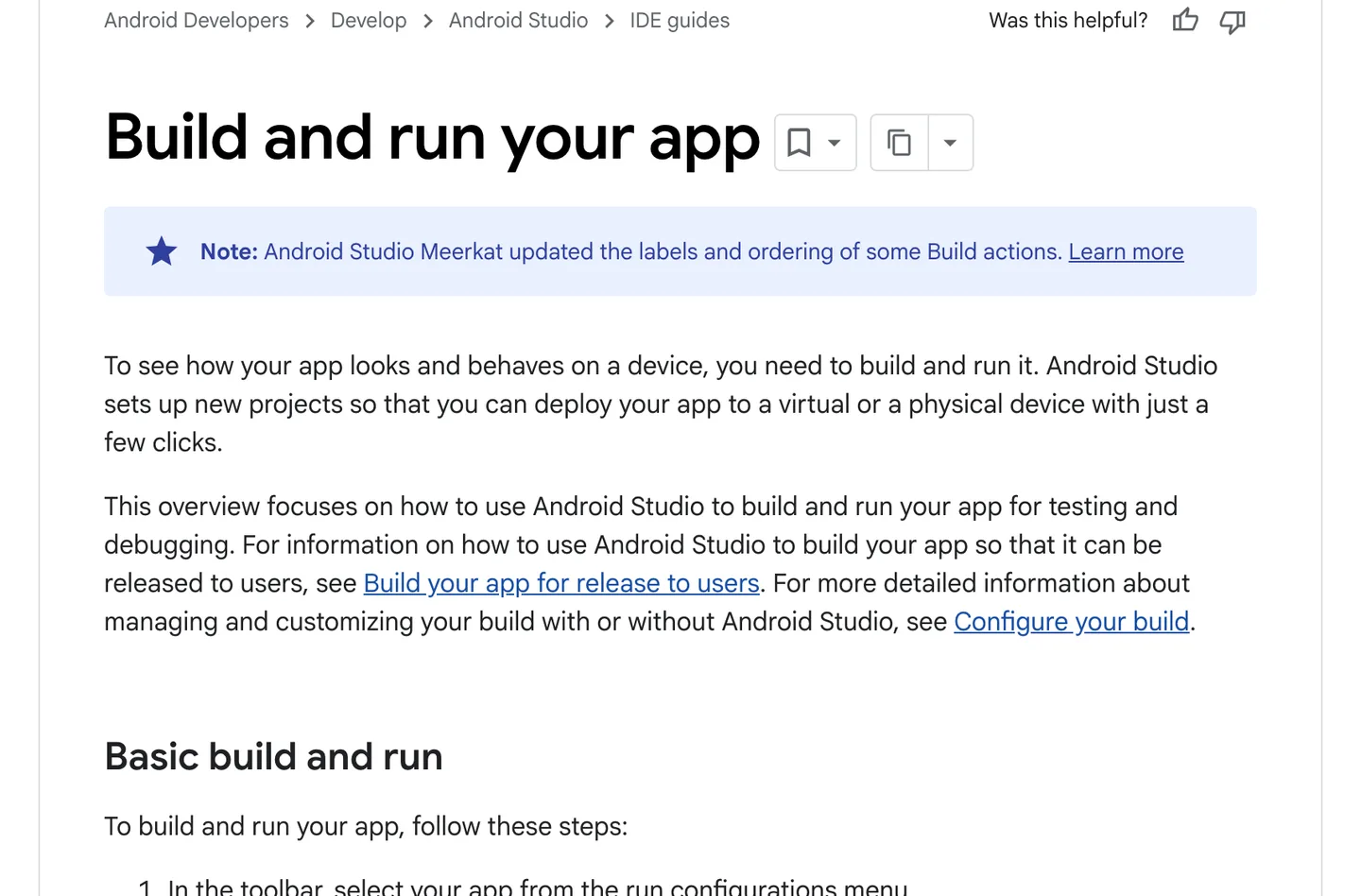The image size is (1361, 896).
Task: Open the dropdown arrow beside the copy icon
Action: pyautogui.click(x=951, y=143)
